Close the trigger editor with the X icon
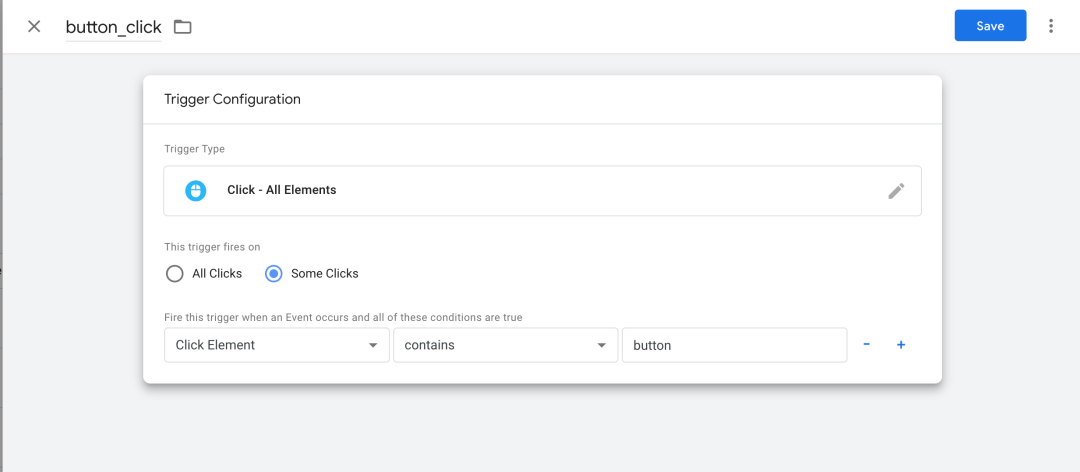The image size is (1080, 472). point(34,27)
